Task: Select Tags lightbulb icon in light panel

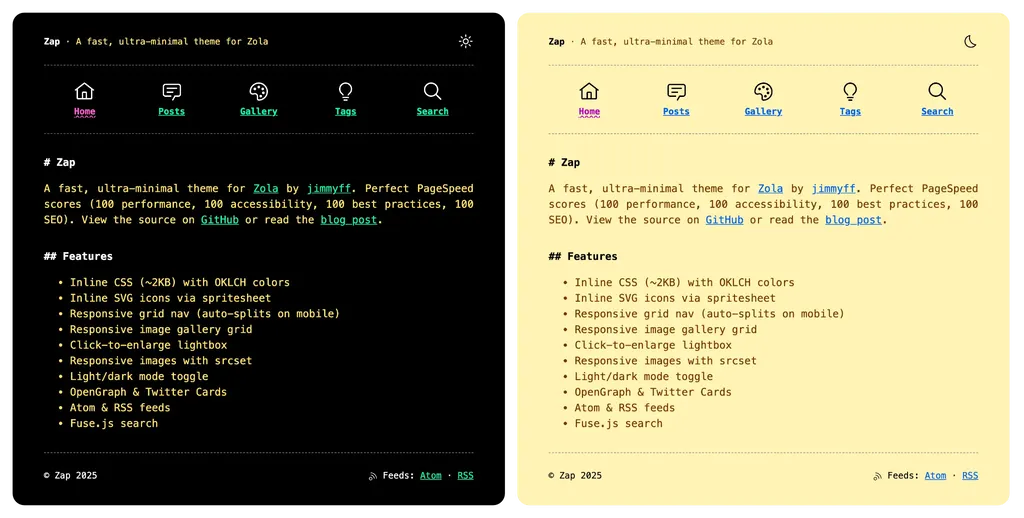Action: click(850, 91)
